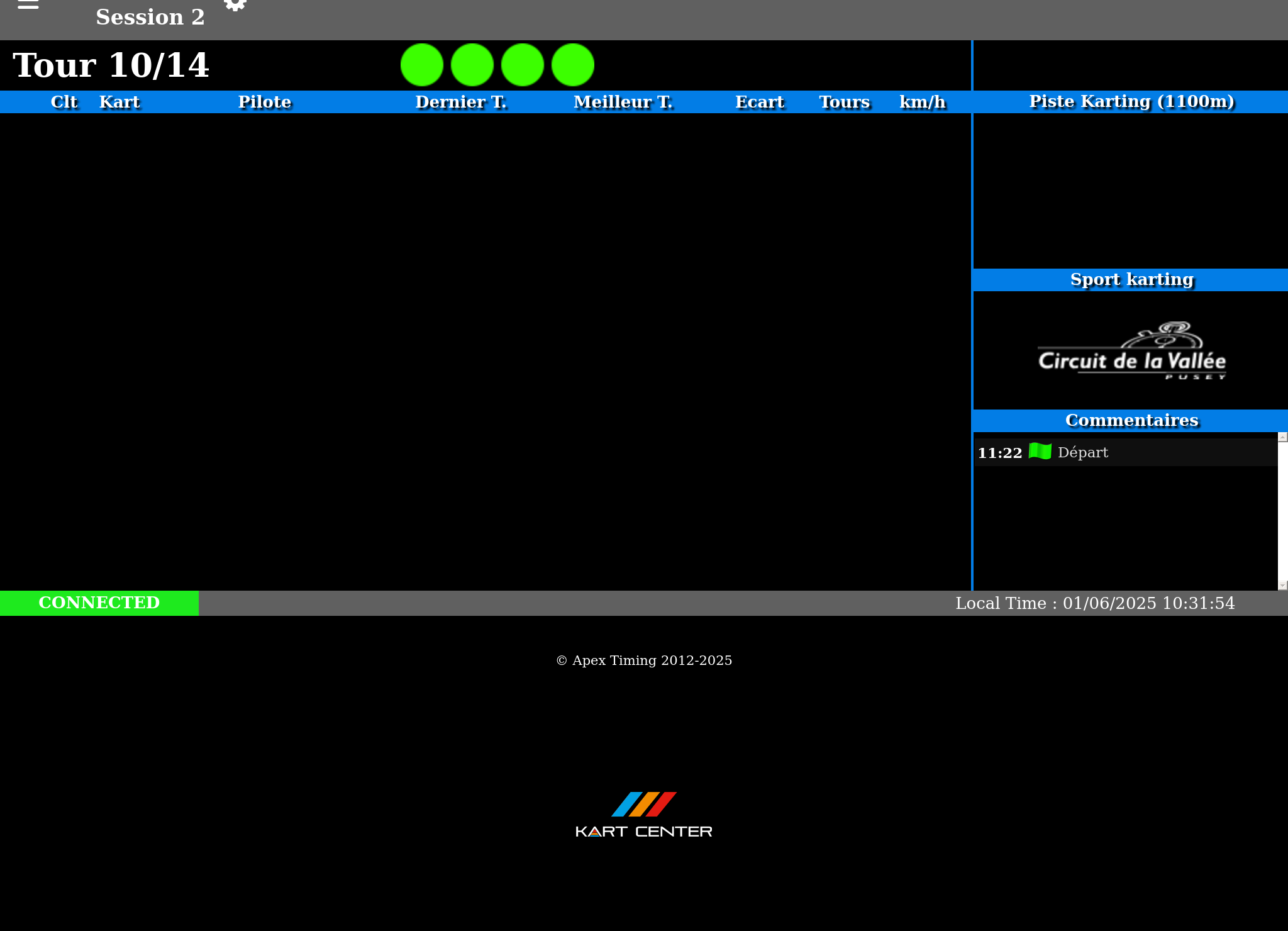Click the second green start light
1288x931 pixels.
[472, 65]
